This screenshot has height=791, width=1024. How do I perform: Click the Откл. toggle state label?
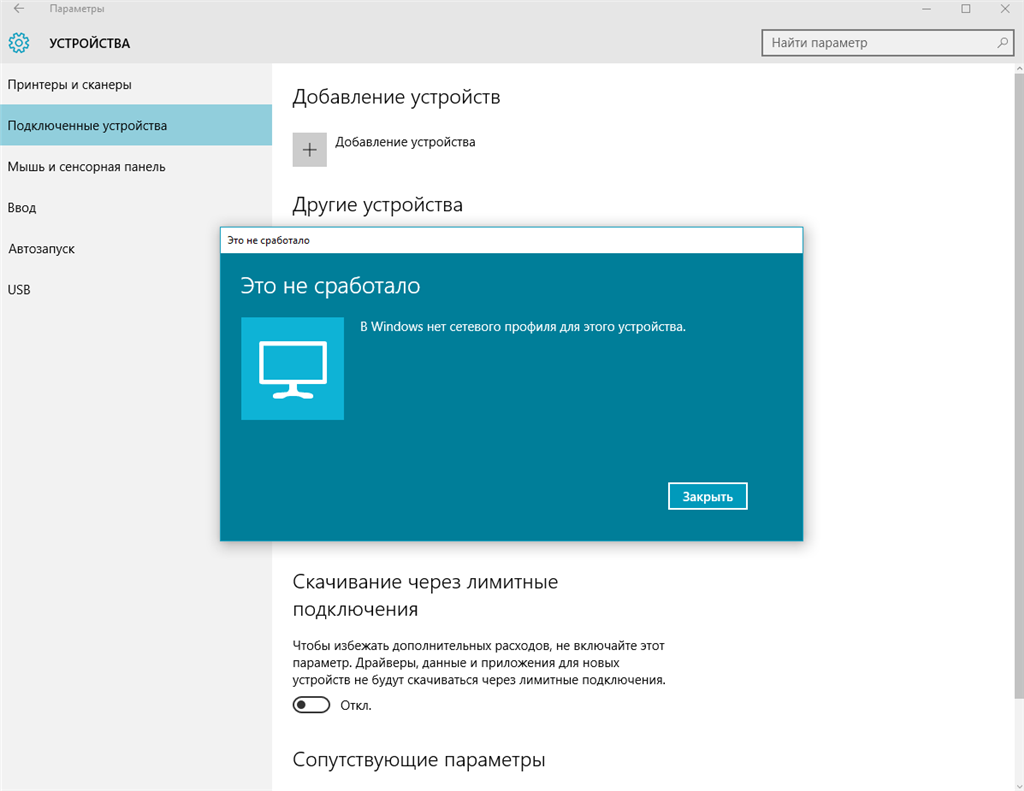click(356, 705)
